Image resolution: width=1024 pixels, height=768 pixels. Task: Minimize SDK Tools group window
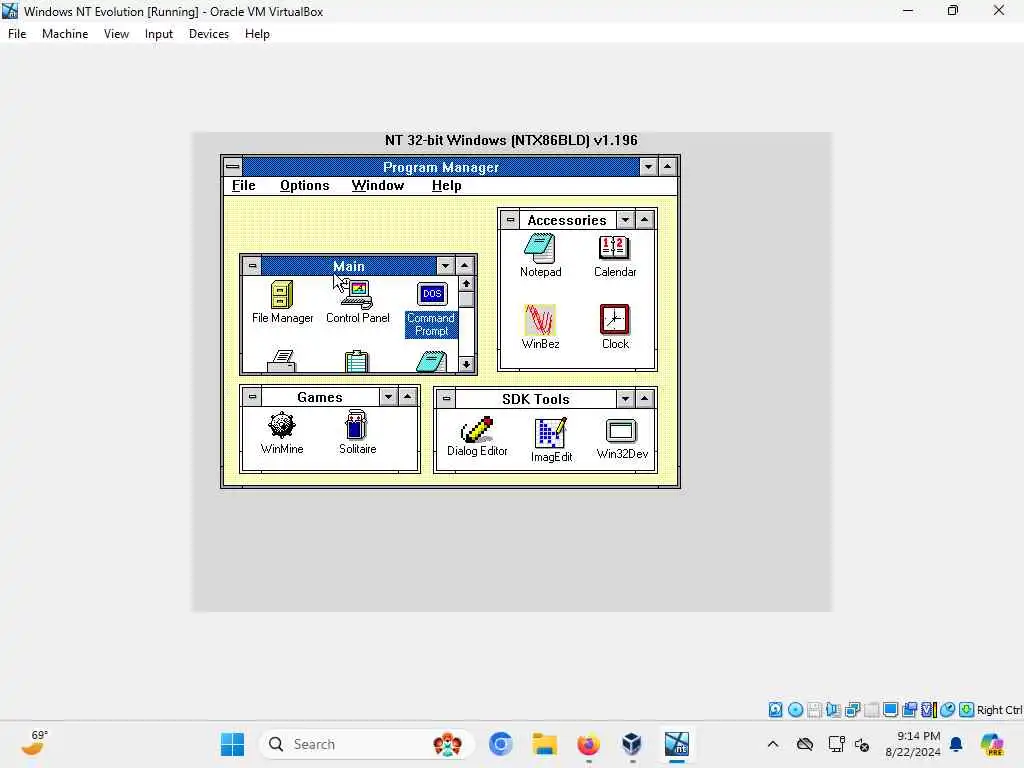625,398
